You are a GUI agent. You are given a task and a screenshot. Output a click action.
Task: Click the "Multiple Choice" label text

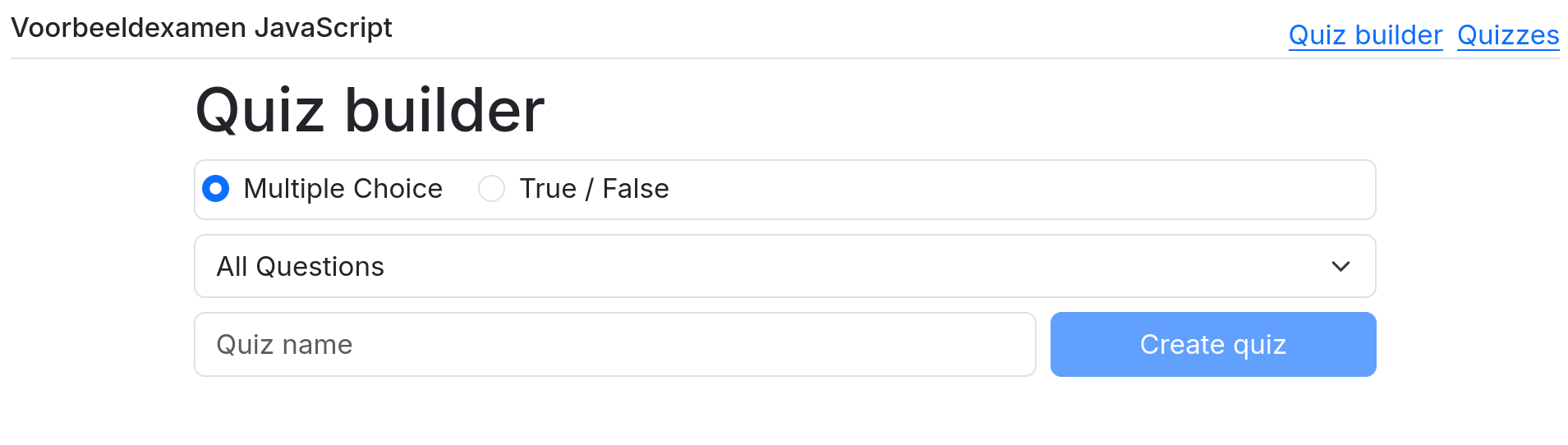(343, 189)
